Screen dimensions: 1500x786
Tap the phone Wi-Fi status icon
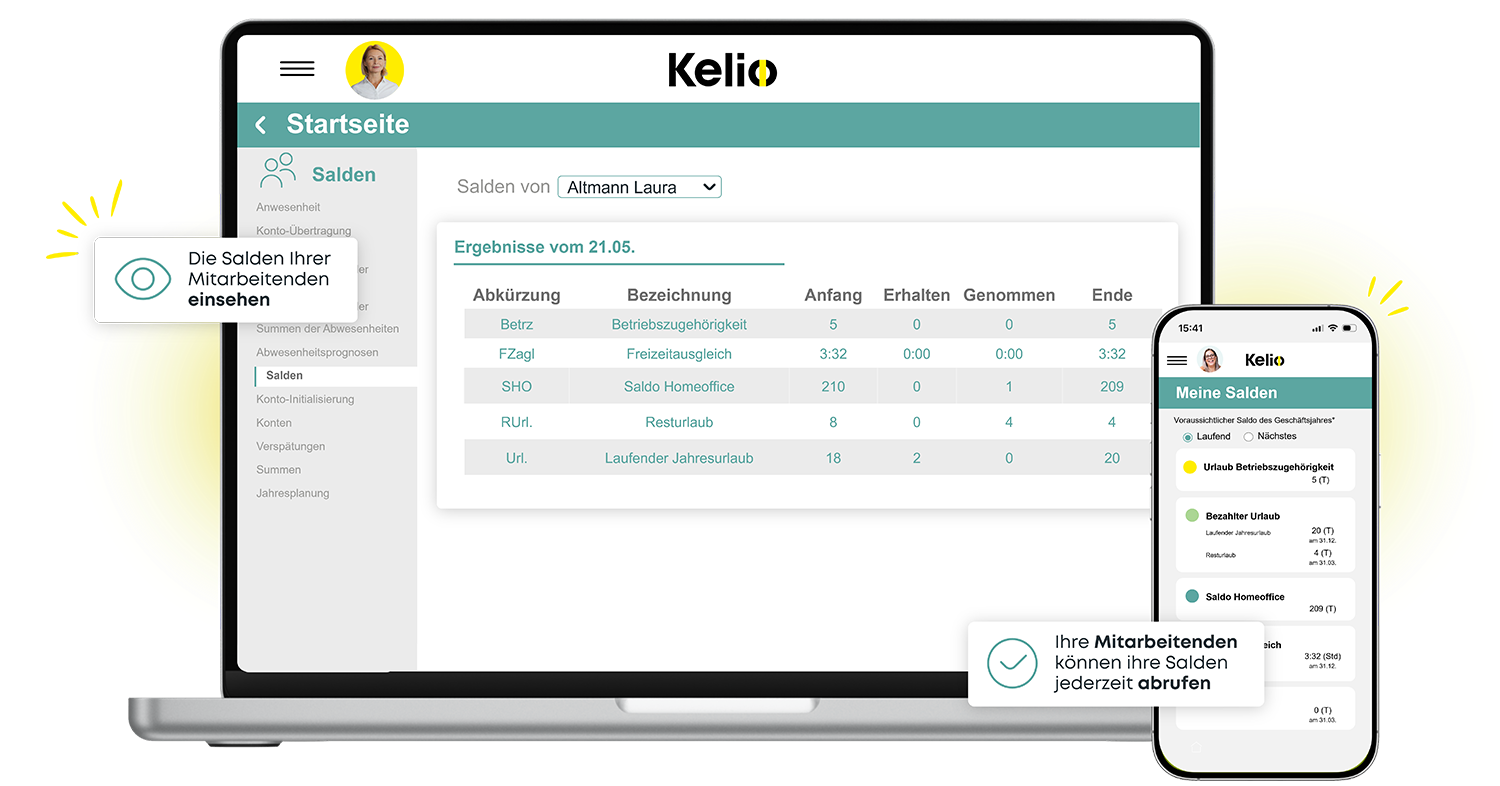pyautogui.click(x=1333, y=328)
